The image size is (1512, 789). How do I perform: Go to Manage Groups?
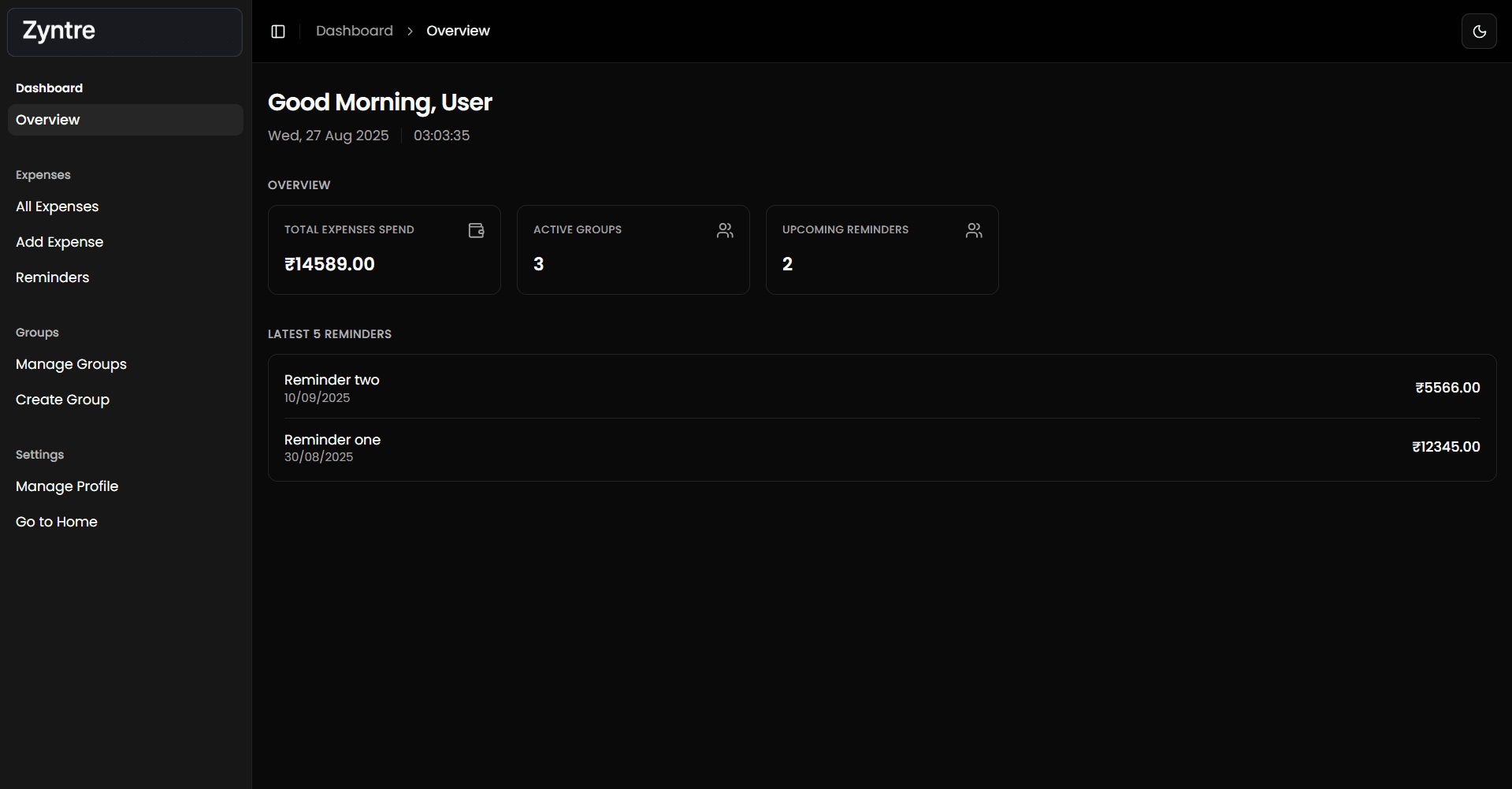[71, 364]
